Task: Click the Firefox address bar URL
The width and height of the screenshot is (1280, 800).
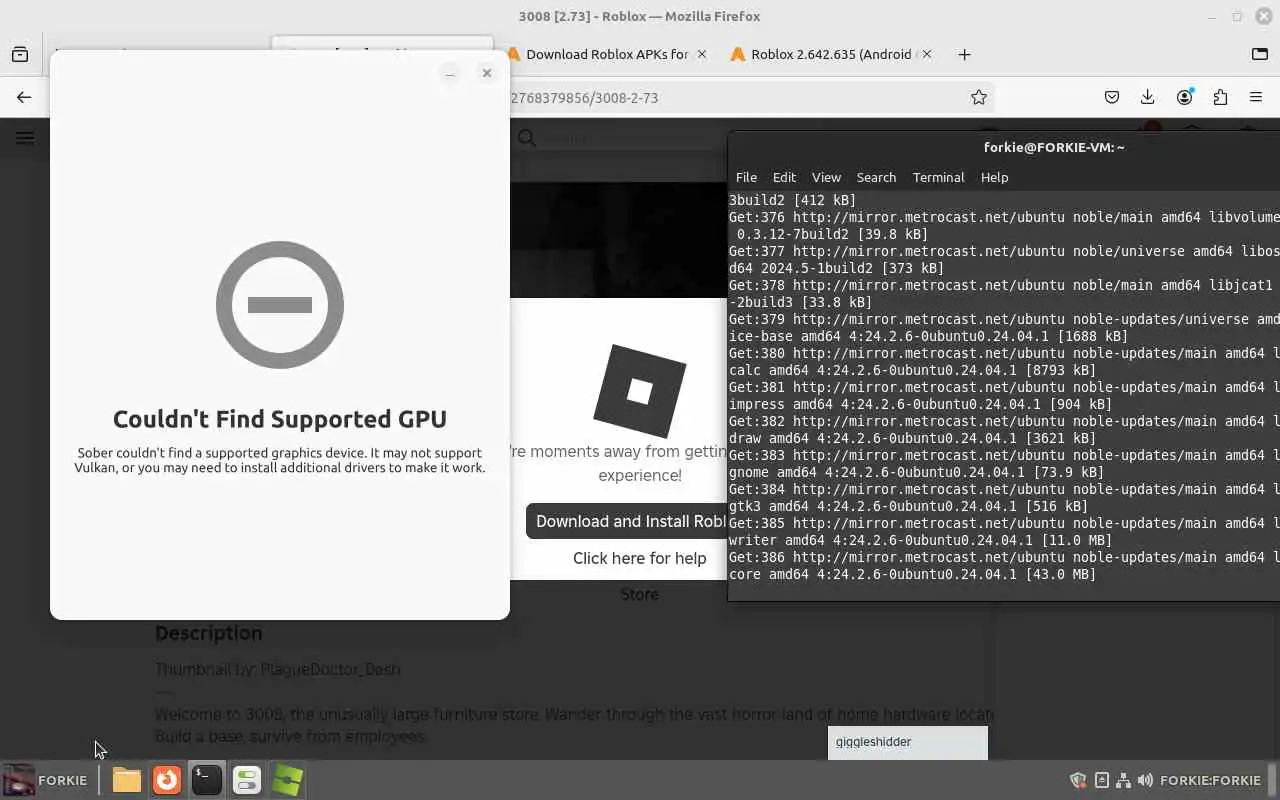Action: (x=585, y=97)
